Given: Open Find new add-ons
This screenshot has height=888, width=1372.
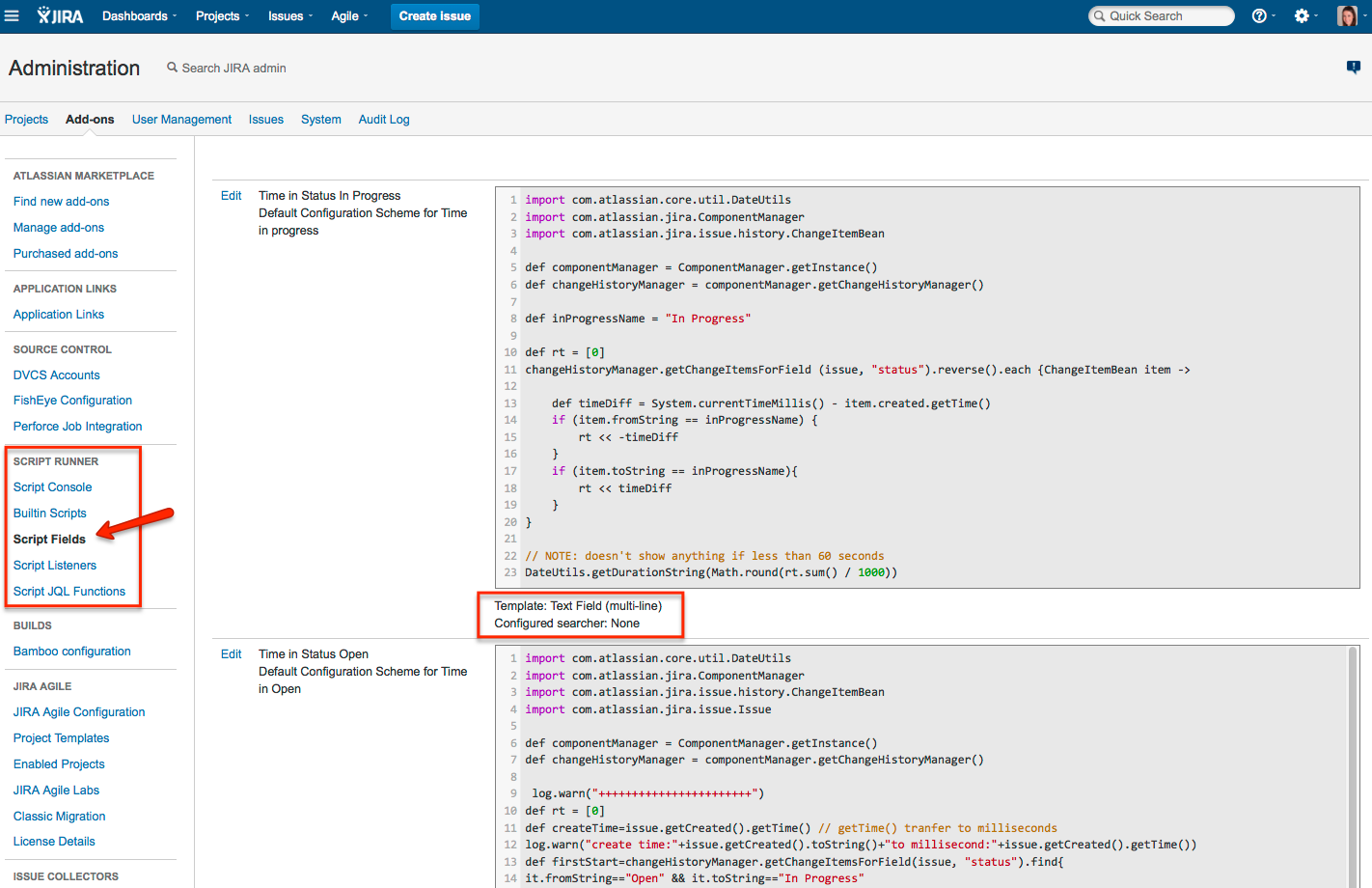Looking at the screenshot, I should tap(61, 201).
